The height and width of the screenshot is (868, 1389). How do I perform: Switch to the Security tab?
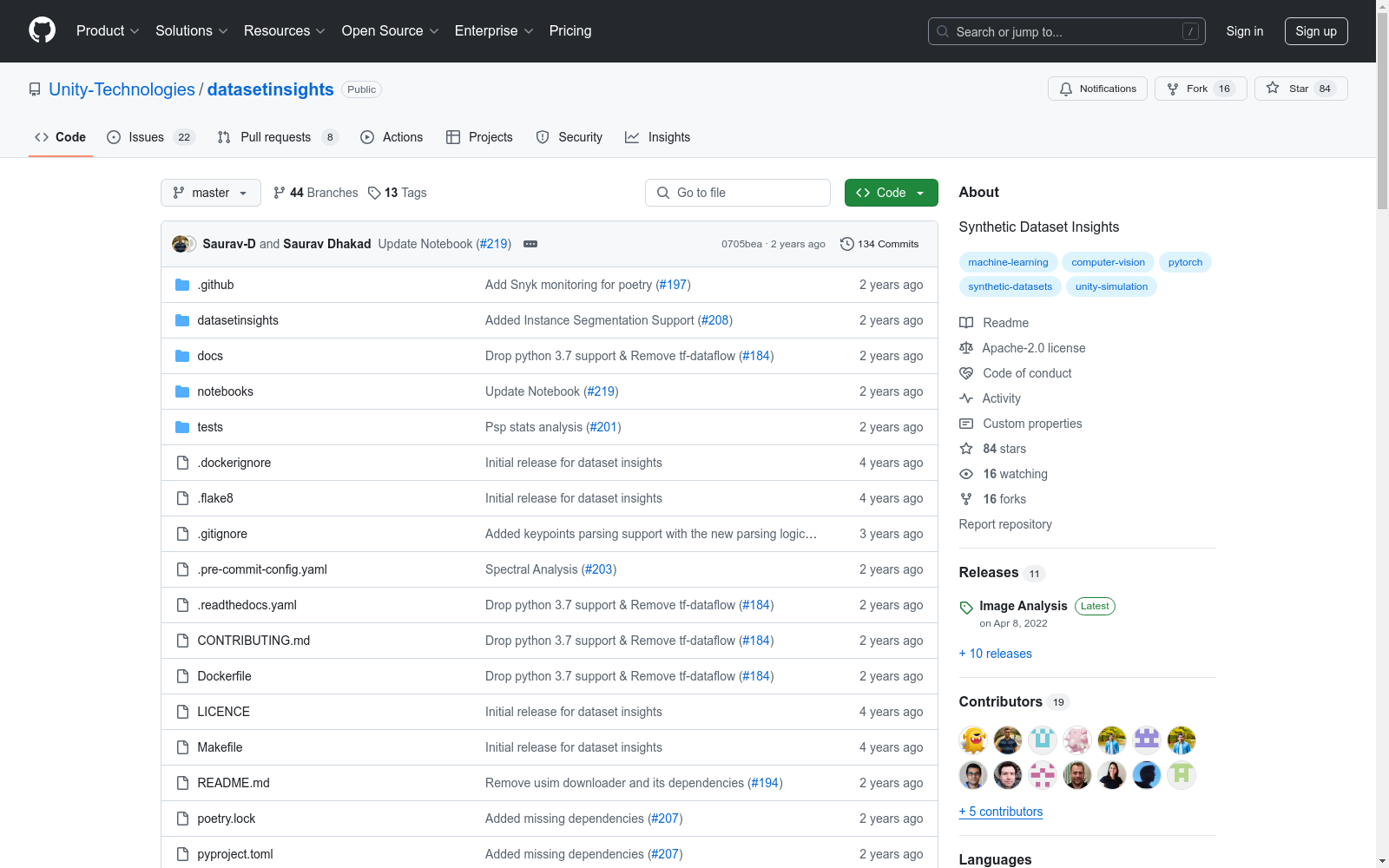tap(569, 137)
